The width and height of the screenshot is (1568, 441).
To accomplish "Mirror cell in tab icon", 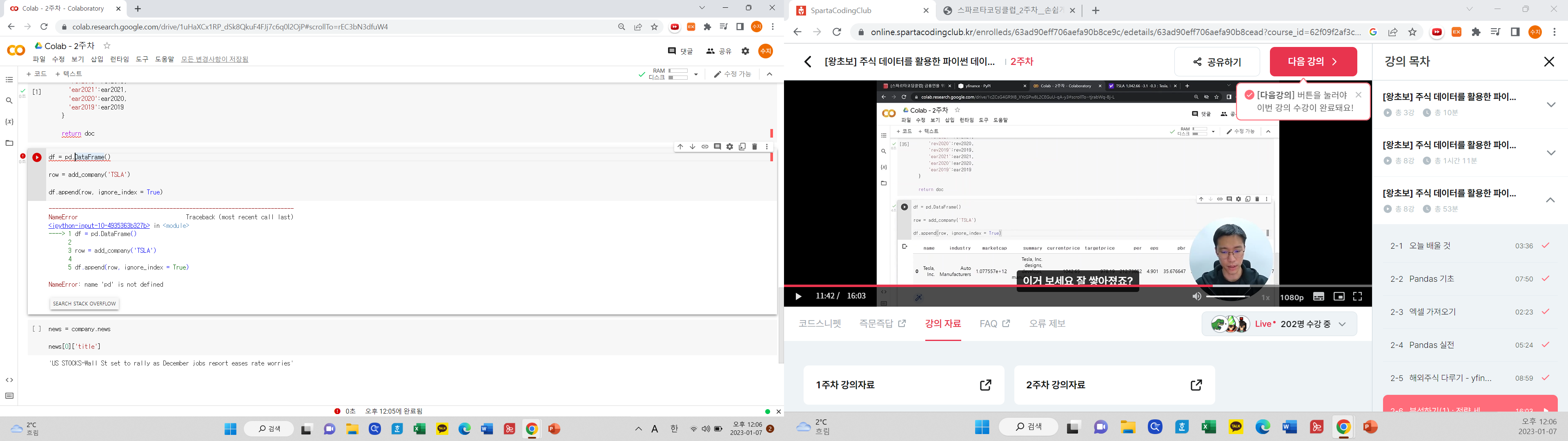I will (x=742, y=147).
